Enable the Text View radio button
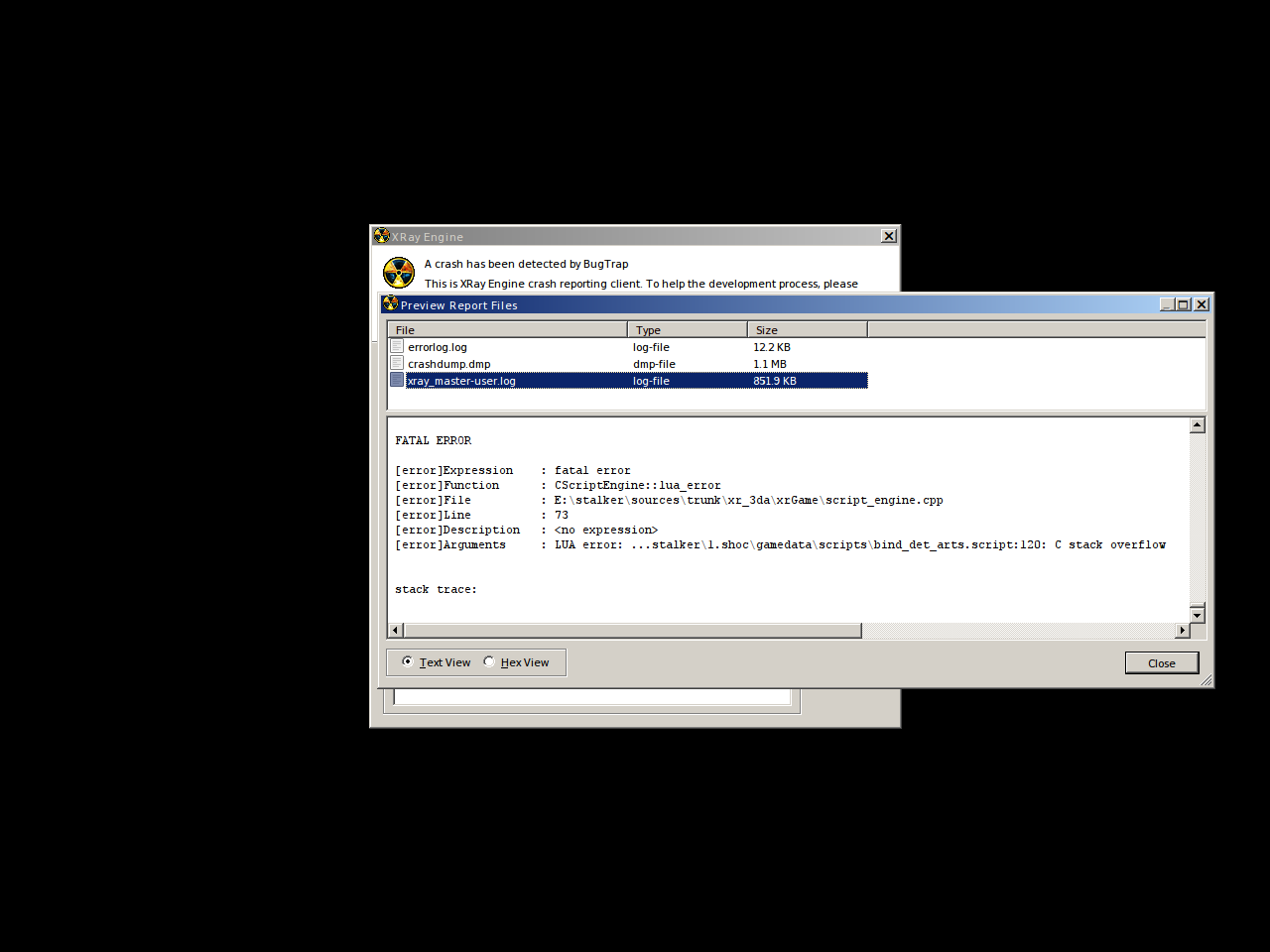1270x952 pixels. 408,661
